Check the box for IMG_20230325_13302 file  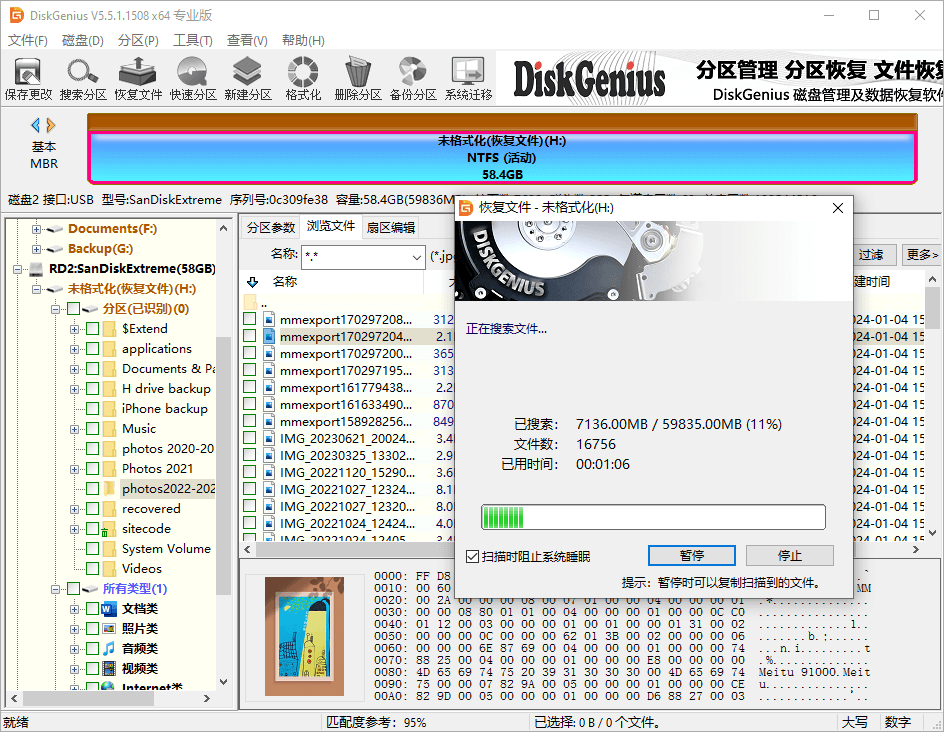[250, 455]
